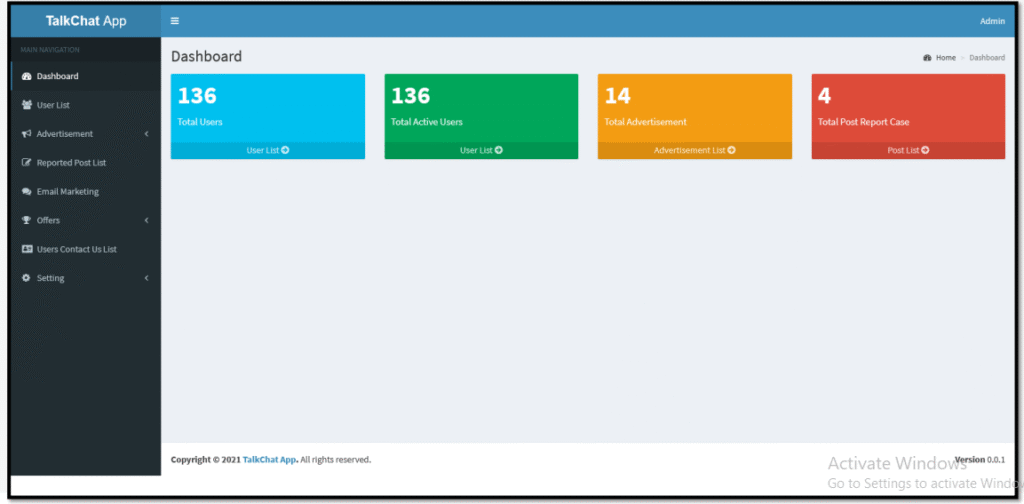This screenshot has height=504, width=1024.
Task: Open User List from Total Users card
Action: (267, 151)
